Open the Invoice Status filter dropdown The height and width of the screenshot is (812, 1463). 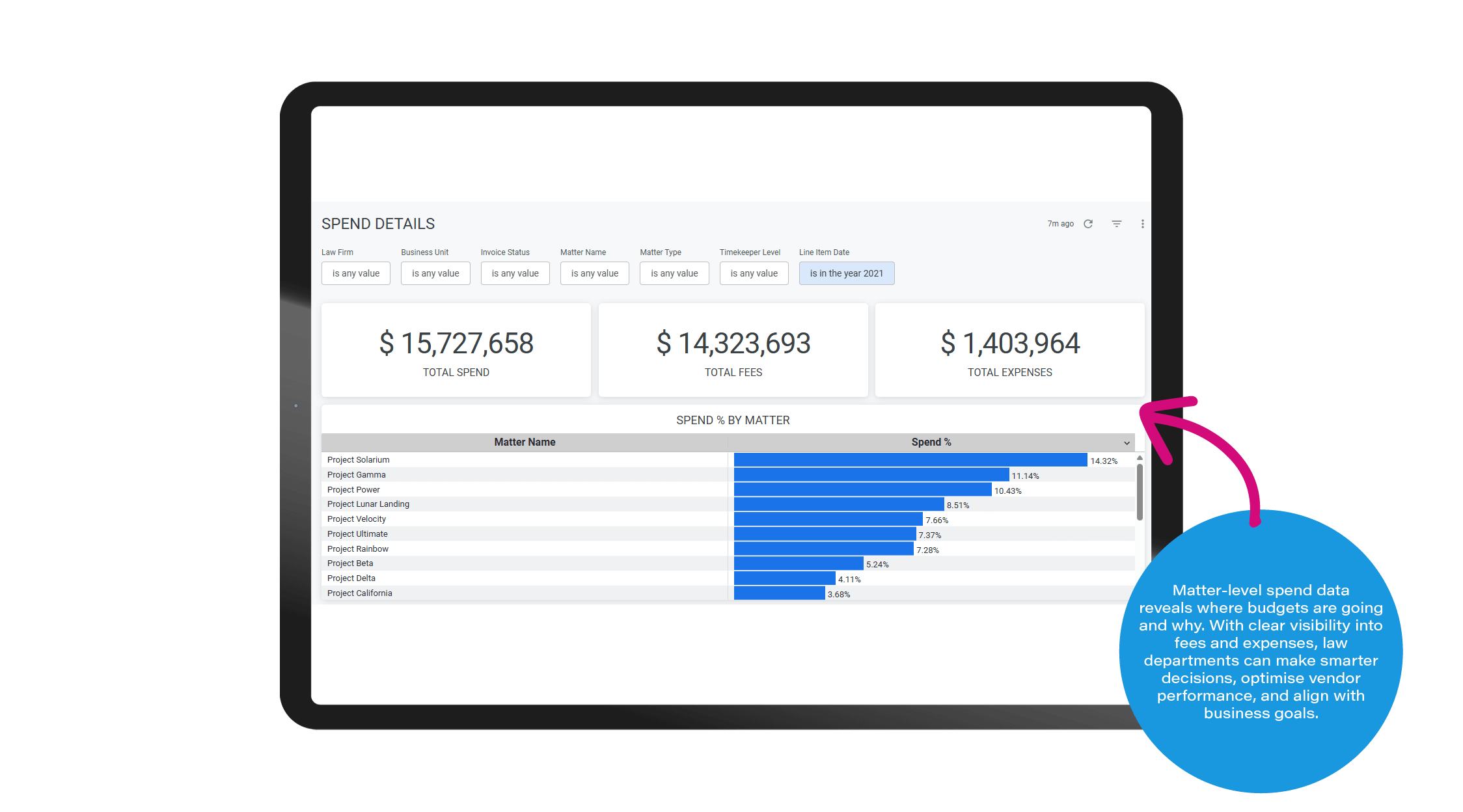[x=515, y=273]
